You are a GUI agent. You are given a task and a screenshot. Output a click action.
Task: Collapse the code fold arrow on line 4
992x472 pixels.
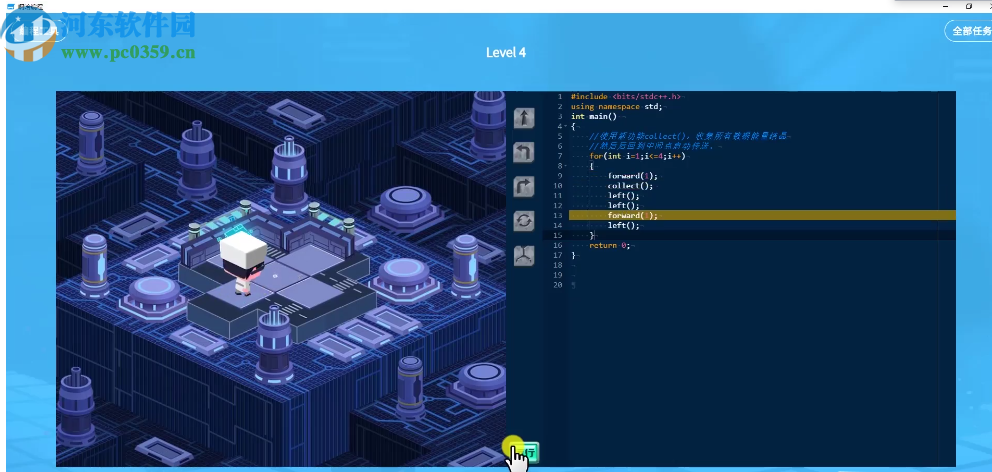click(564, 127)
